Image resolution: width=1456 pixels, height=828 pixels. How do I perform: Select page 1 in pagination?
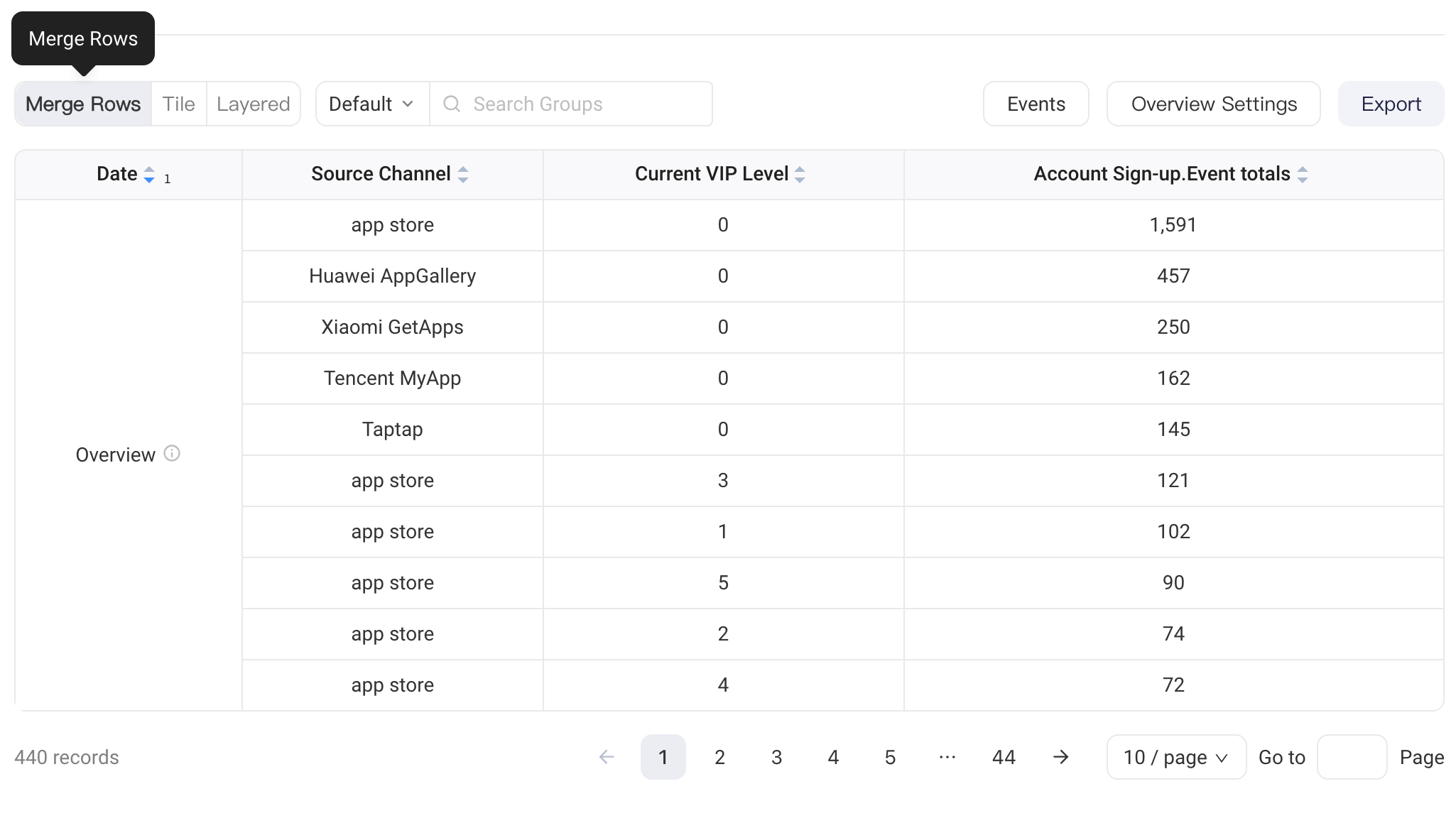point(663,757)
